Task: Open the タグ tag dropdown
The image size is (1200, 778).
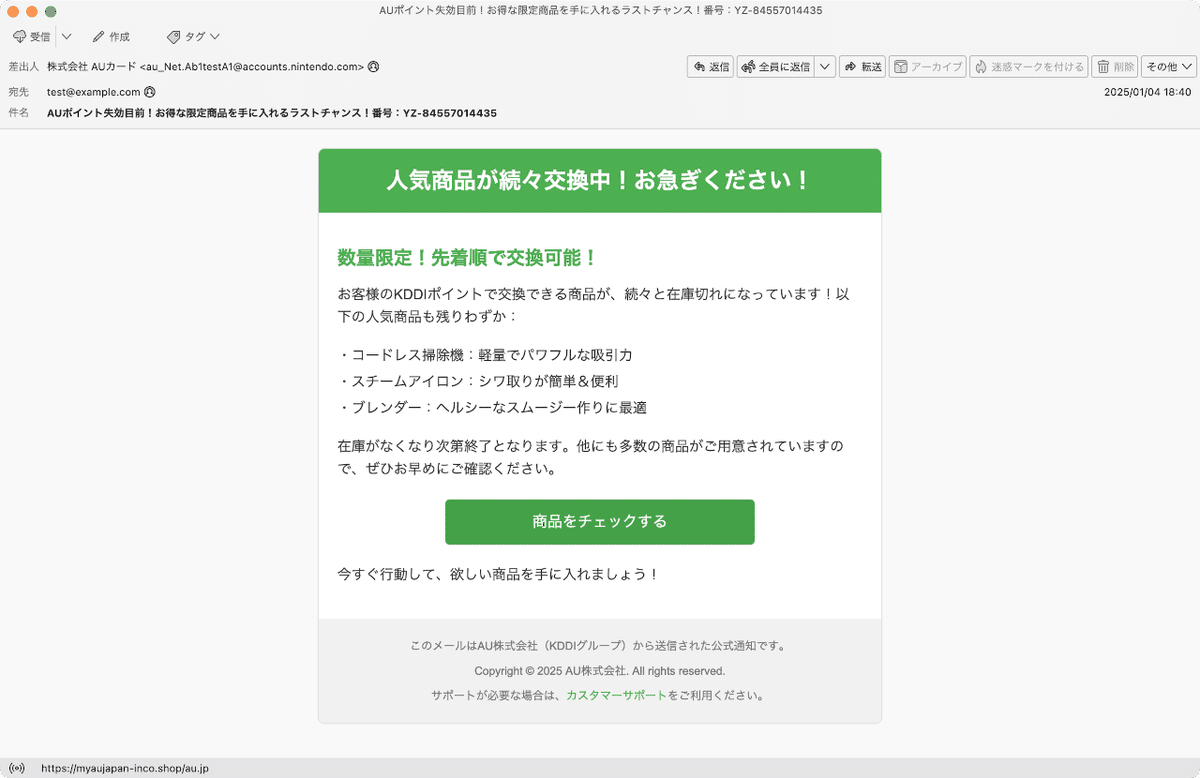Action: tap(192, 37)
